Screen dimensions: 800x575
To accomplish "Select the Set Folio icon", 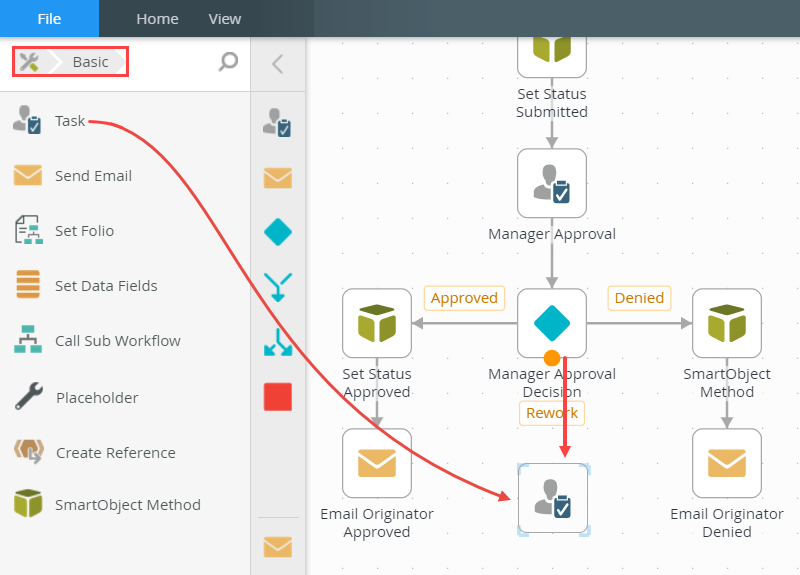I will 29,230.
